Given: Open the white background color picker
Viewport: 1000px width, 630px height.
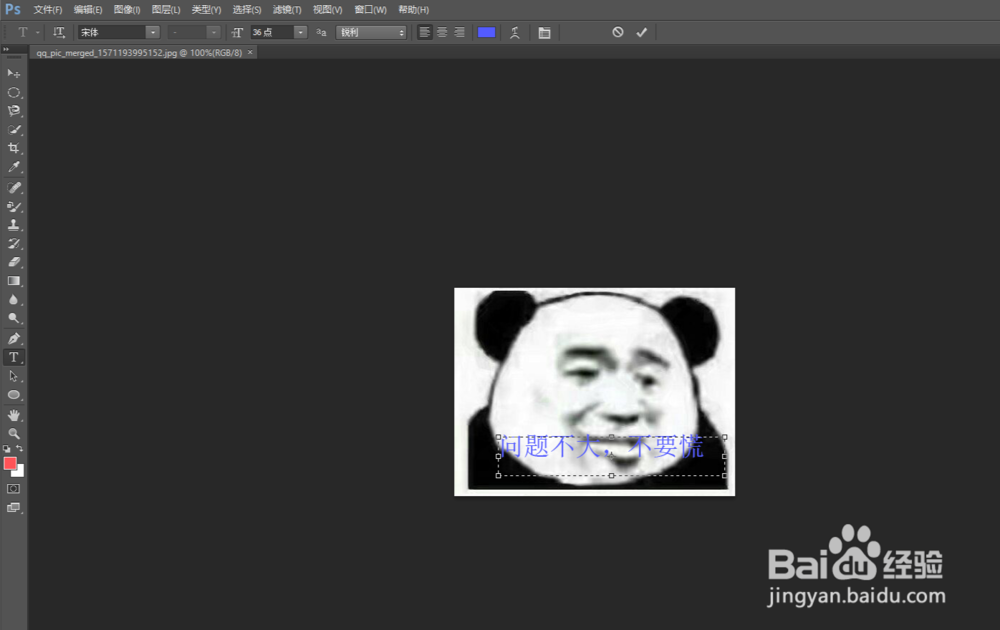Looking at the screenshot, I should (x=19, y=472).
